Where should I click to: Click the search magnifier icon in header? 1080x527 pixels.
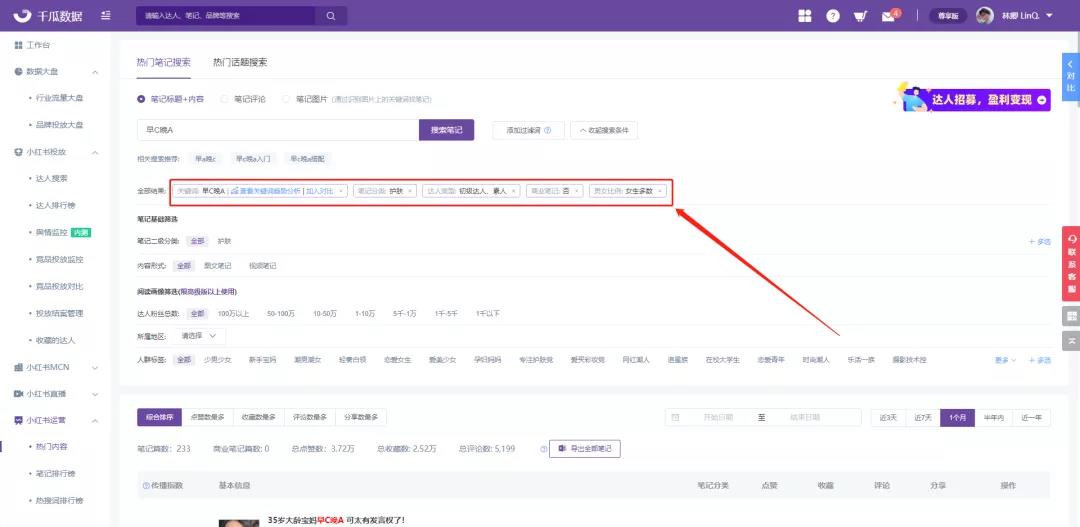330,16
